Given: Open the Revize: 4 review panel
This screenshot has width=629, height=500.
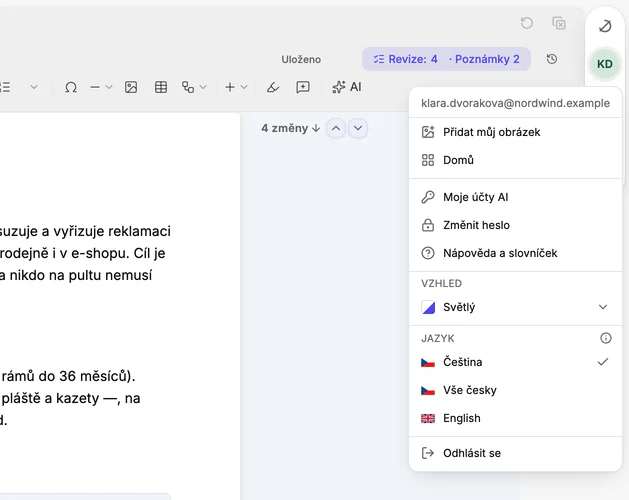Looking at the screenshot, I should point(405,59).
